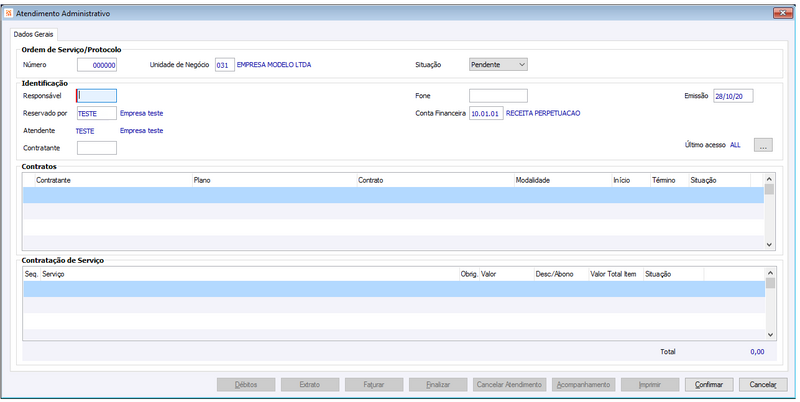Focus the Responsável input field
This screenshot has width=800, height=402.
click(x=97, y=95)
